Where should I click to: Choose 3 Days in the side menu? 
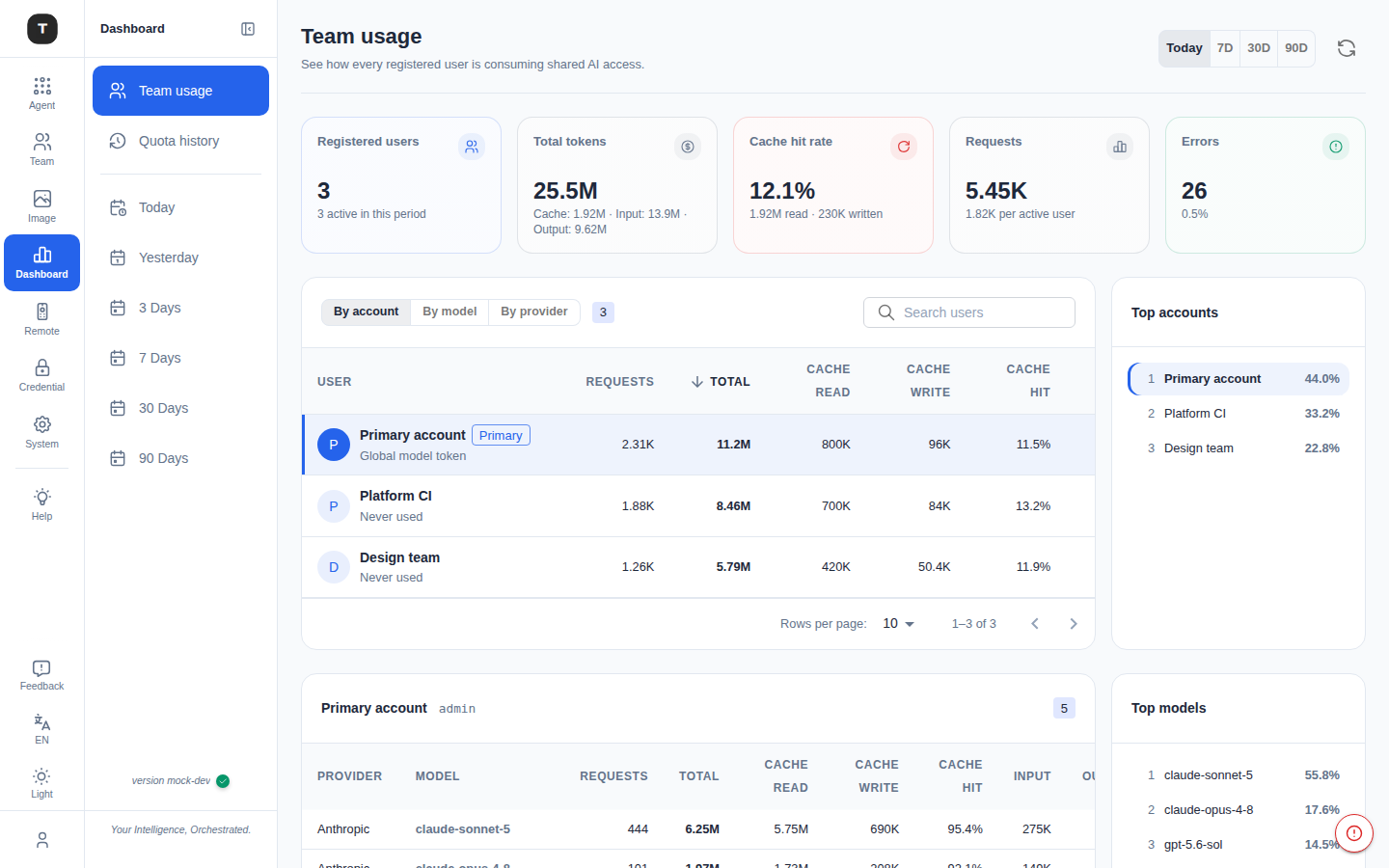pos(180,308)
